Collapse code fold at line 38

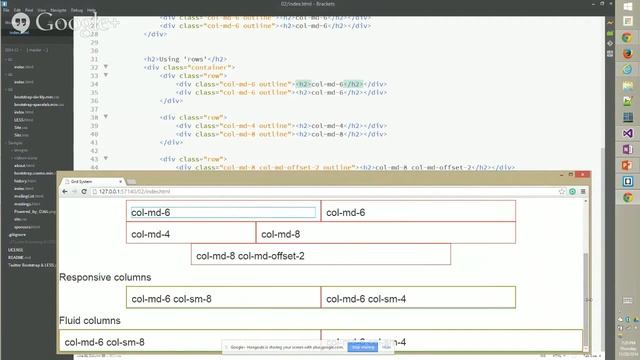coord(106,117)
